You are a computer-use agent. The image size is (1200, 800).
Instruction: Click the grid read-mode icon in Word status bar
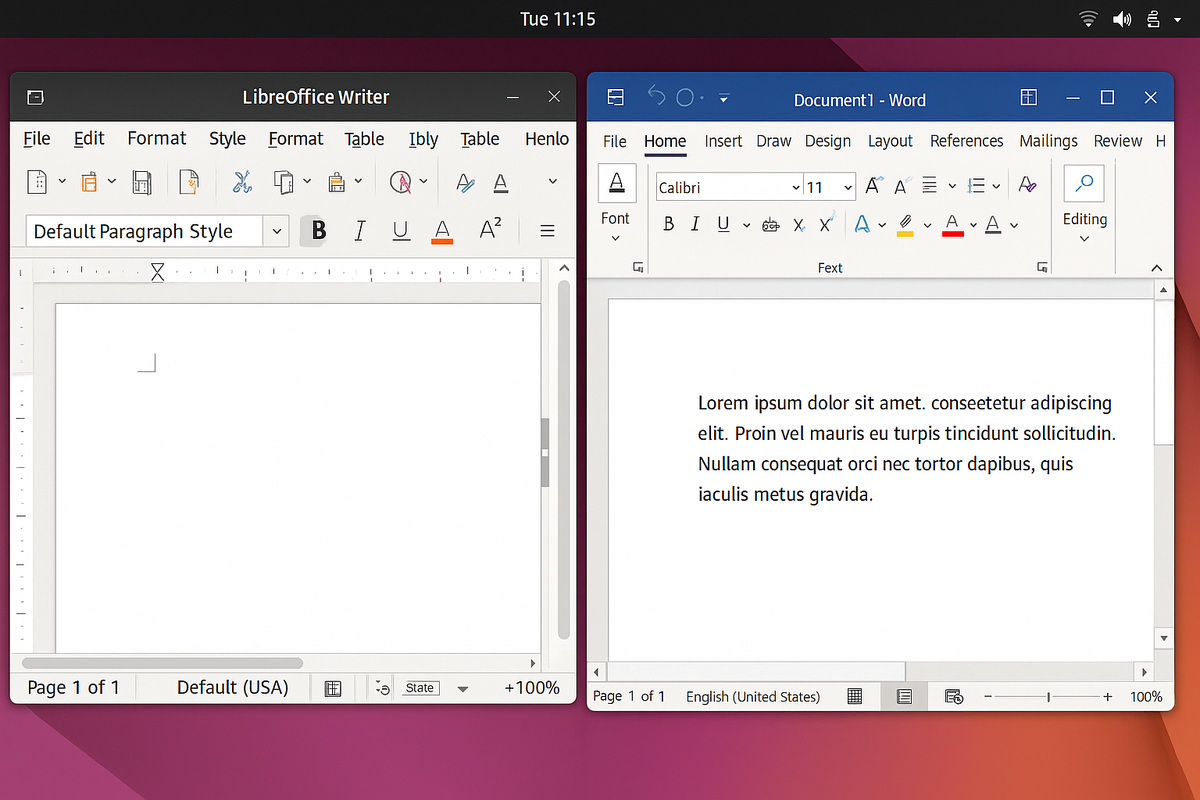[x=855, y=696]
